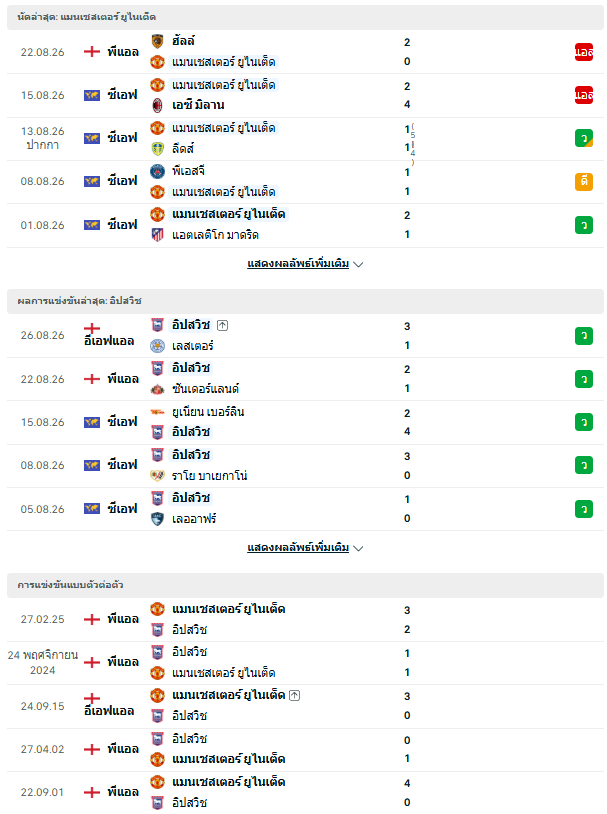607x814 pixels.
Task: Click the Atletico Madrid crest icon
Action: [x=157, y=235]
